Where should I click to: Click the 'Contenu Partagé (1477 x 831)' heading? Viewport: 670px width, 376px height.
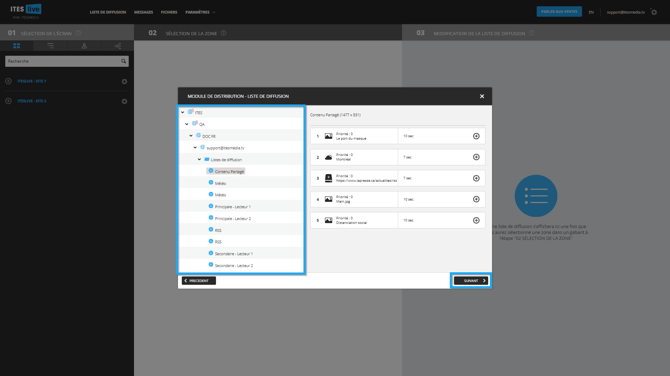click(335, 115)
